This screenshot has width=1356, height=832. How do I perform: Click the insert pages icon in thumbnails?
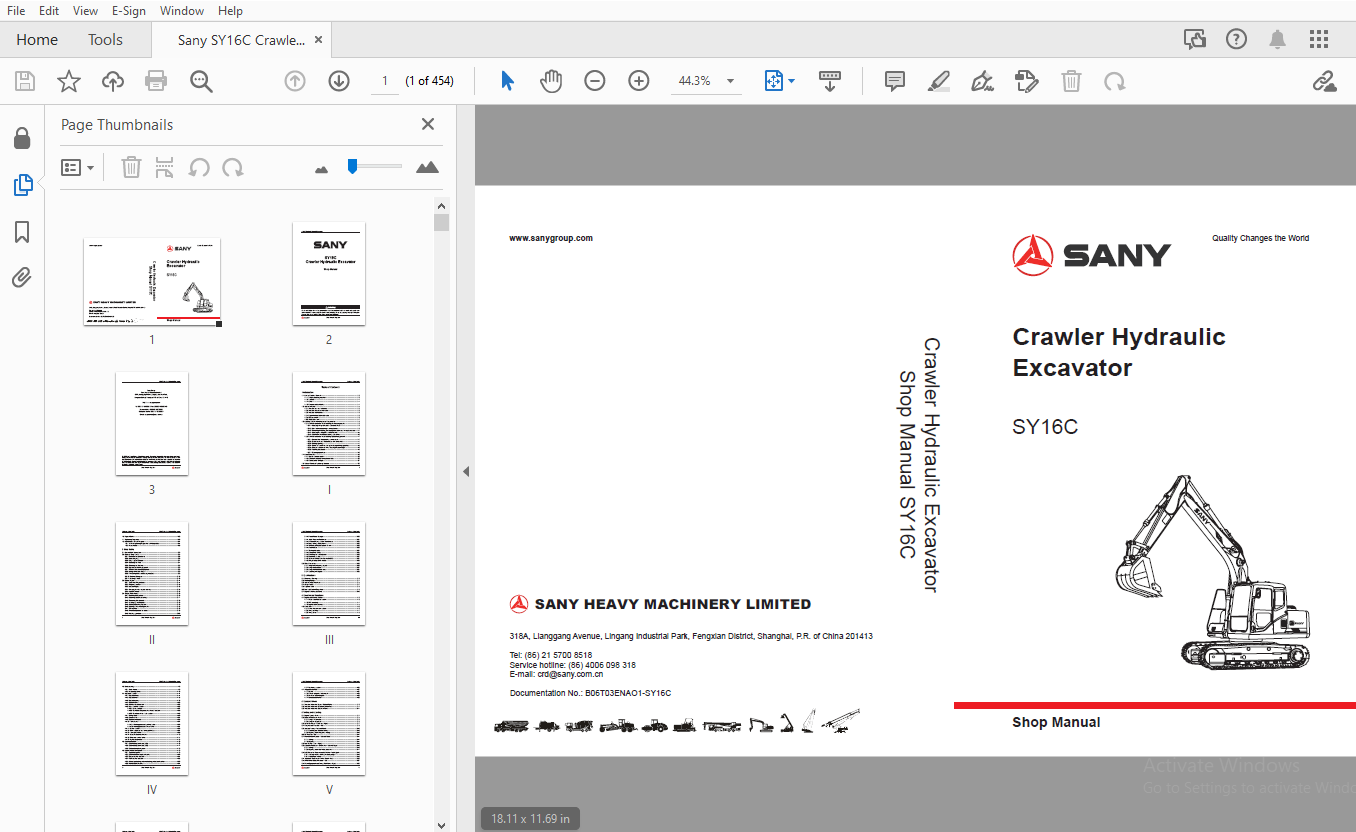(164, 167)
